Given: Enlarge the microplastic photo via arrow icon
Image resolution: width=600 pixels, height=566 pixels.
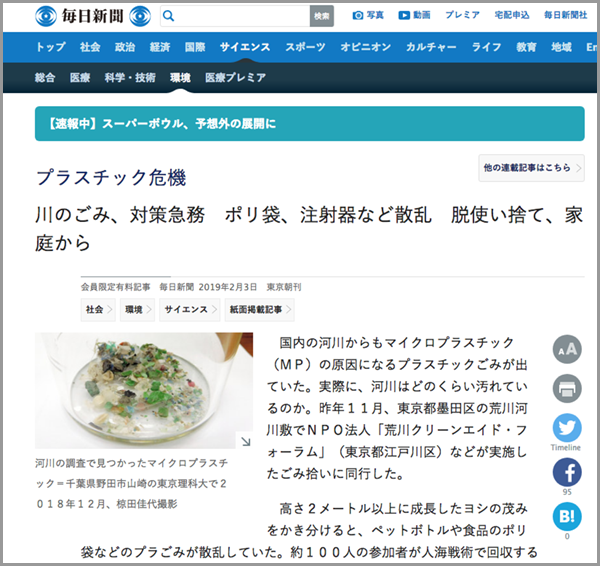Looking at the screenshot, I should (x=245, y=441).
